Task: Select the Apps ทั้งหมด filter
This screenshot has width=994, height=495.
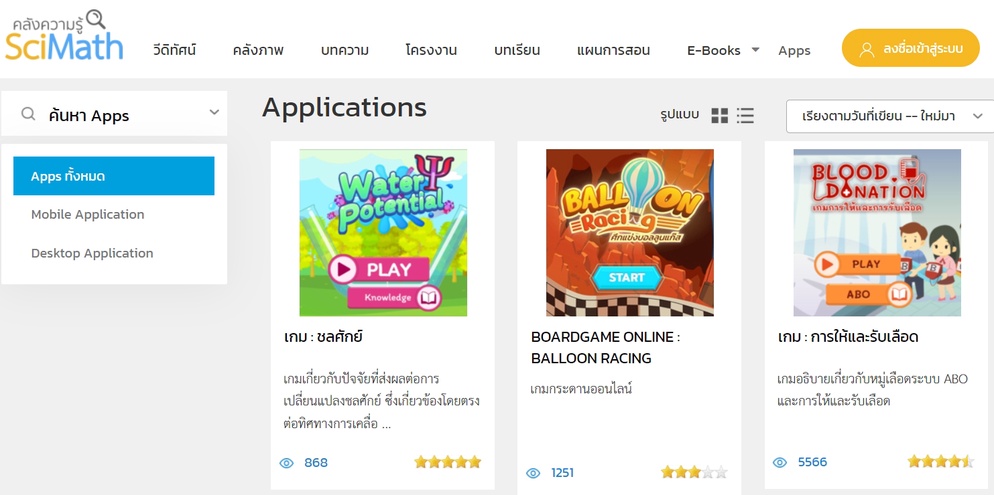Action: (113, 176)
